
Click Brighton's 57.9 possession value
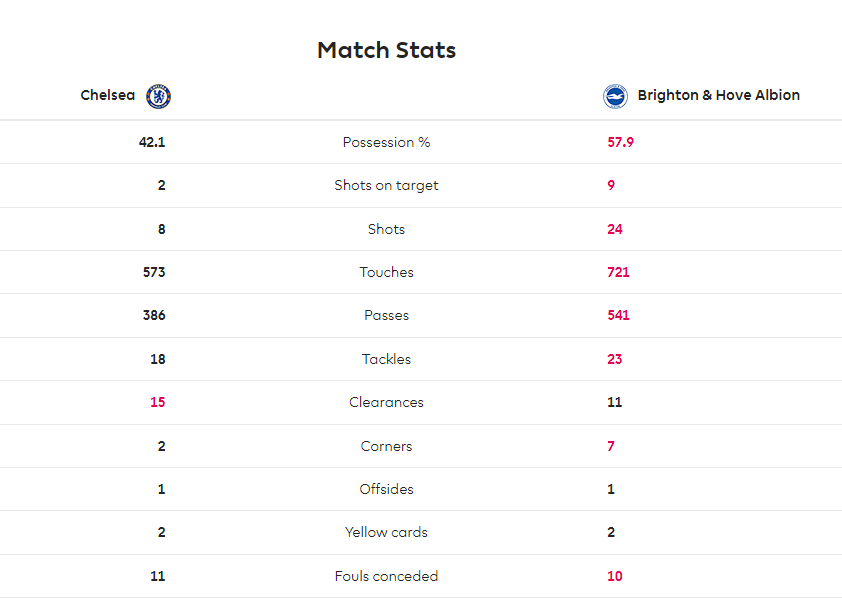tap(620, 142)
